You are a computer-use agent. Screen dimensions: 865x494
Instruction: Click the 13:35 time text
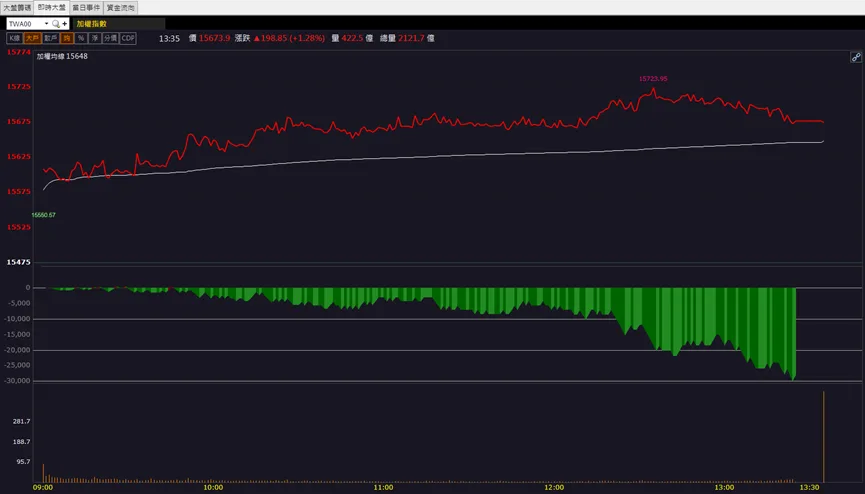(x=169, y=39)
